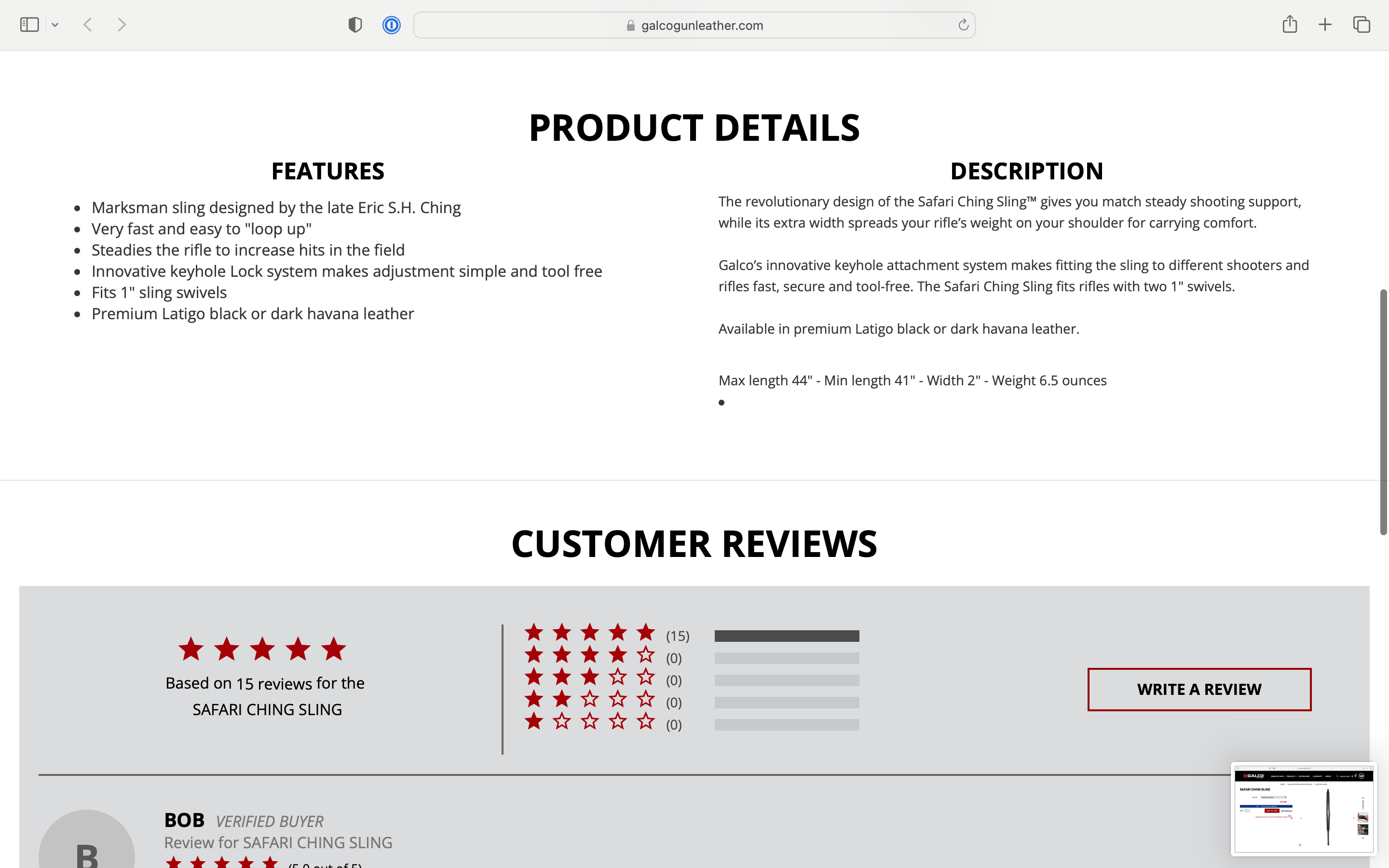
Task: Click the Write A Review button
Action: coord(1199,690)
